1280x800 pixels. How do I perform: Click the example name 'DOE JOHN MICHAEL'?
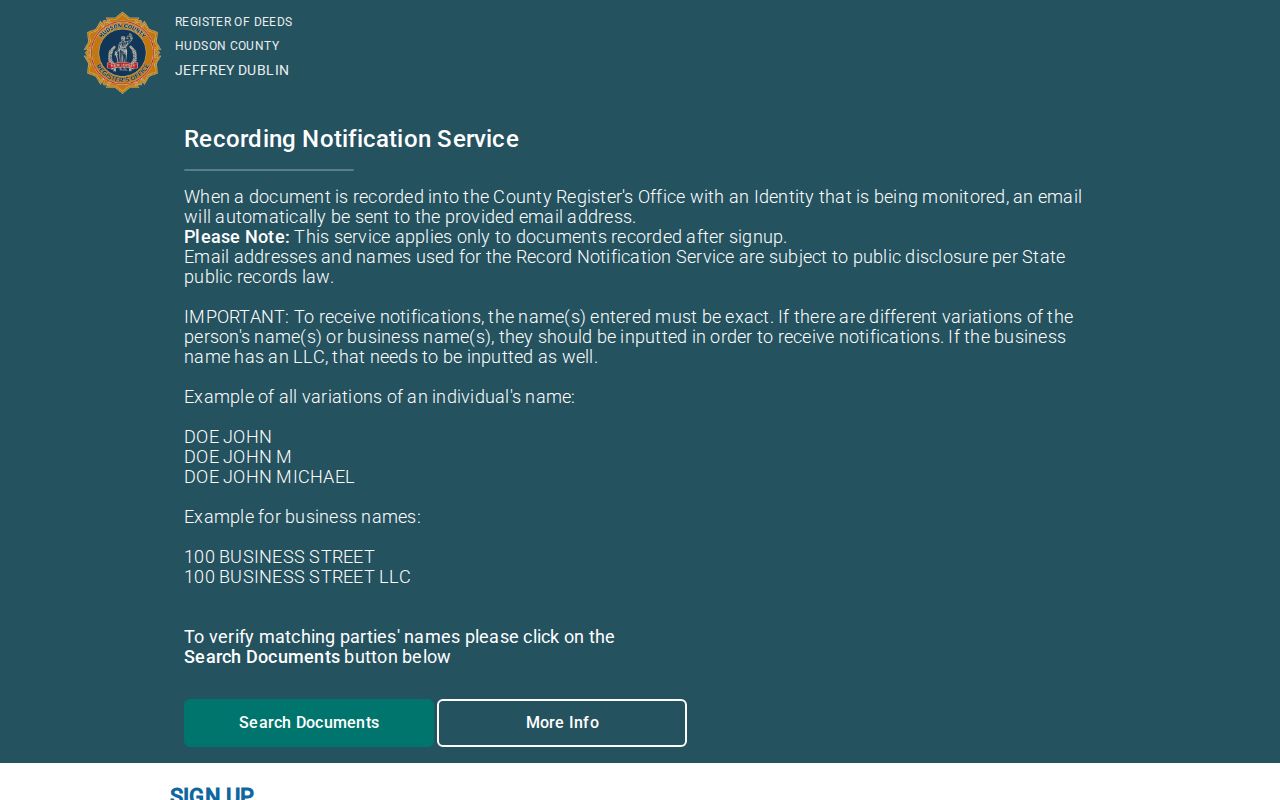pyautogui.click(x=269, y=477)
